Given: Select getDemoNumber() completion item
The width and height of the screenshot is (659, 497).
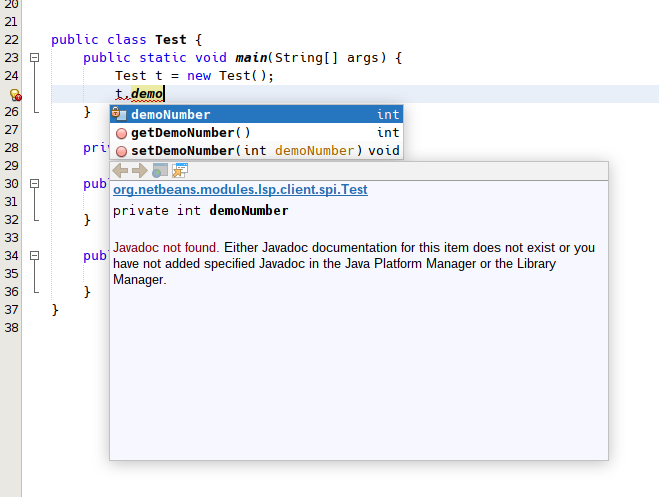Looking at the screenshot, I should (256, 132).
